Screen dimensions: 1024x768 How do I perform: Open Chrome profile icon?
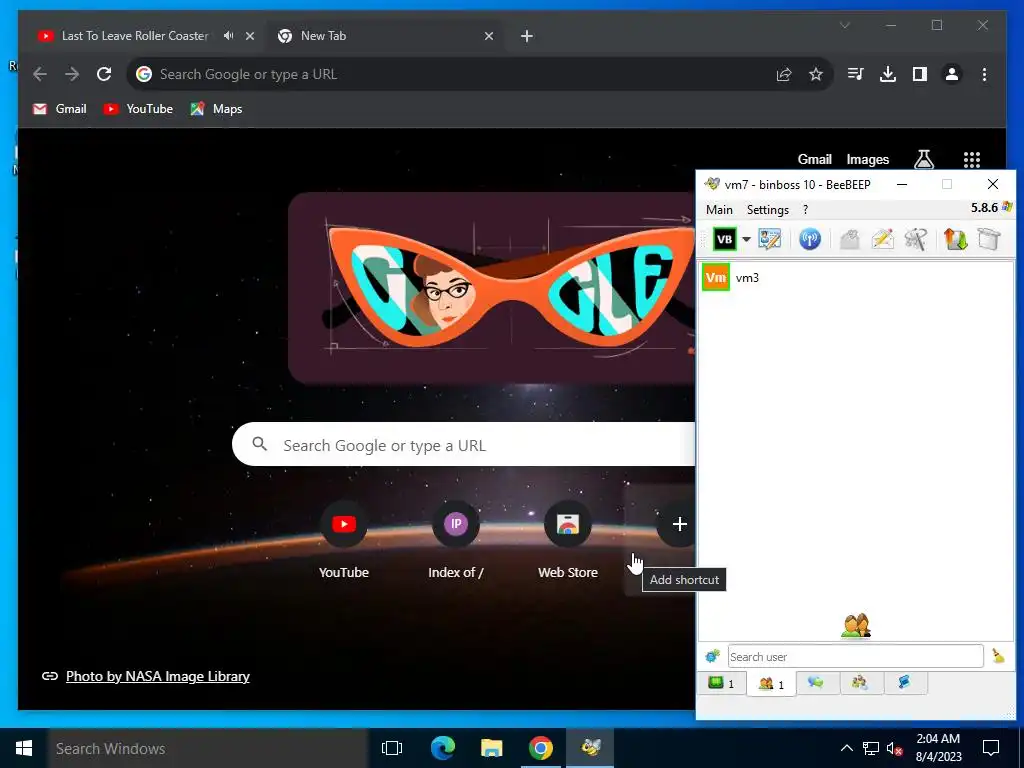pyautogui.click(x=952, y=74)
